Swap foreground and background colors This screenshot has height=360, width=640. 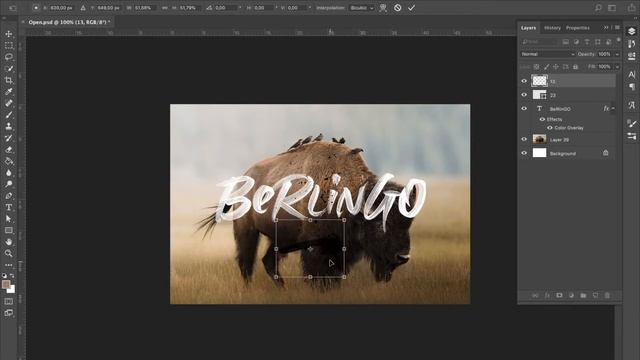(x=12, y=276)
